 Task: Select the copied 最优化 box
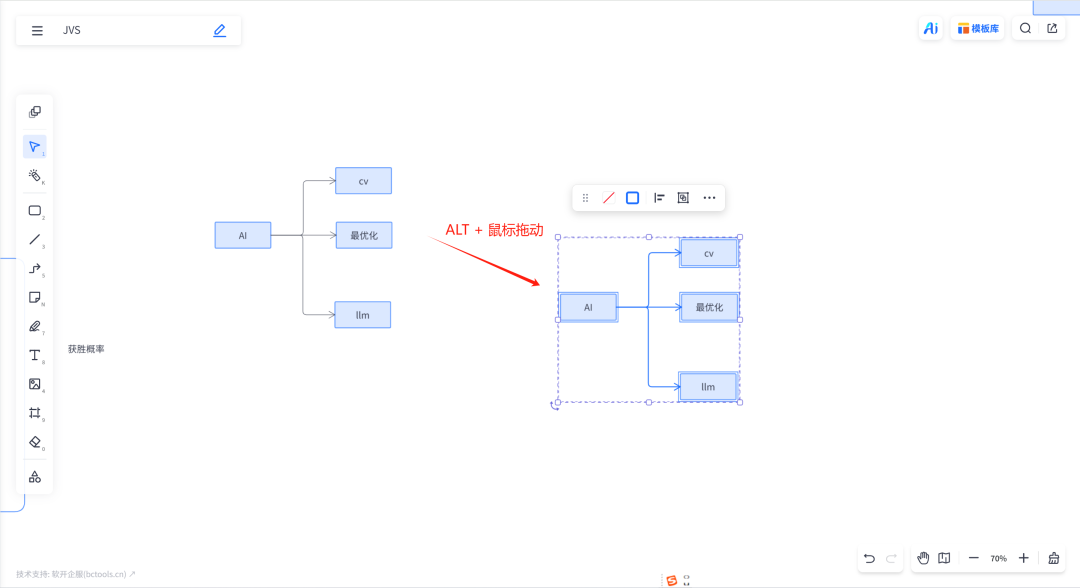point(709,307)
